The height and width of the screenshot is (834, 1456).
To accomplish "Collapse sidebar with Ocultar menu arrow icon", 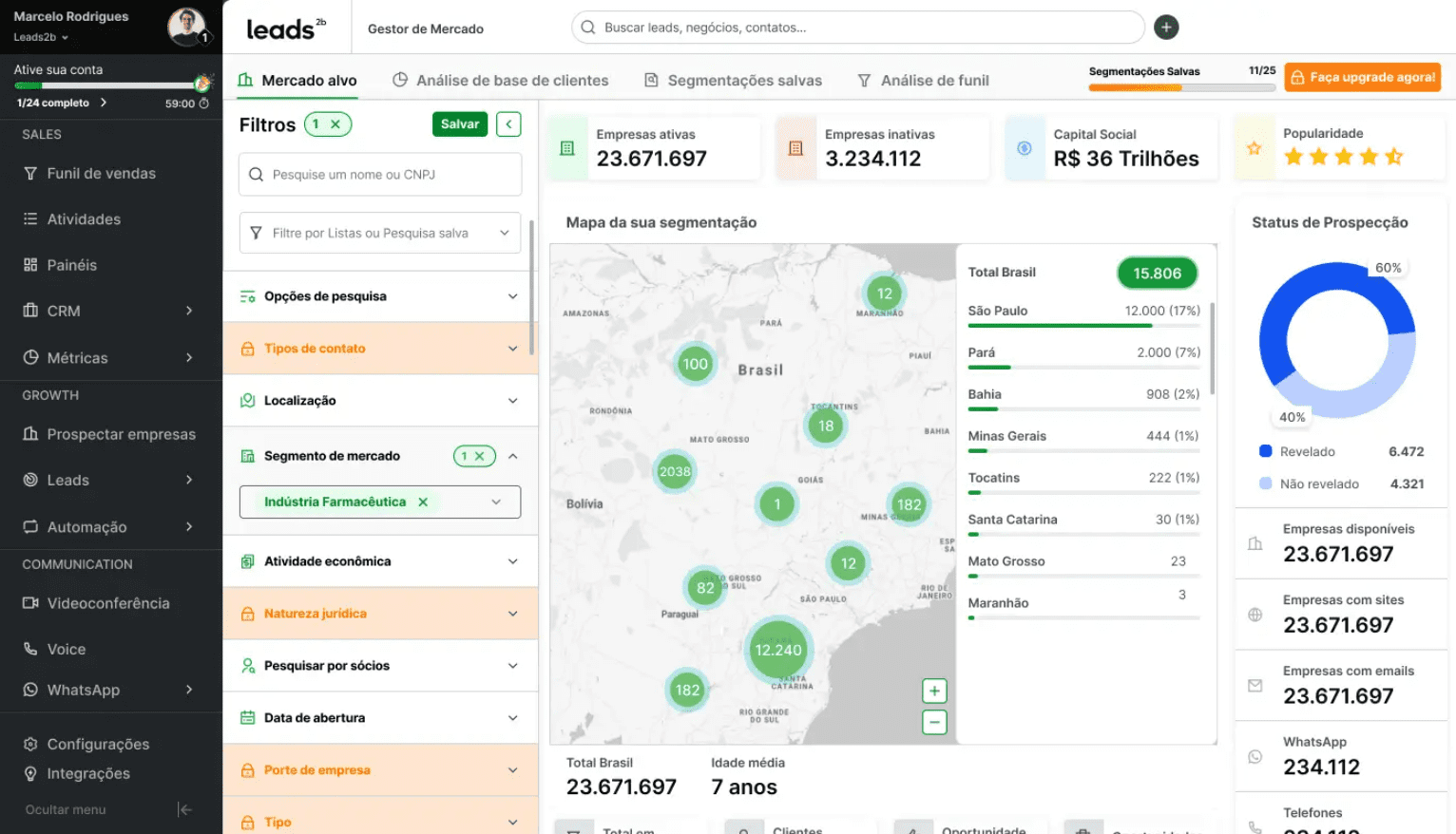I will 185,809.
